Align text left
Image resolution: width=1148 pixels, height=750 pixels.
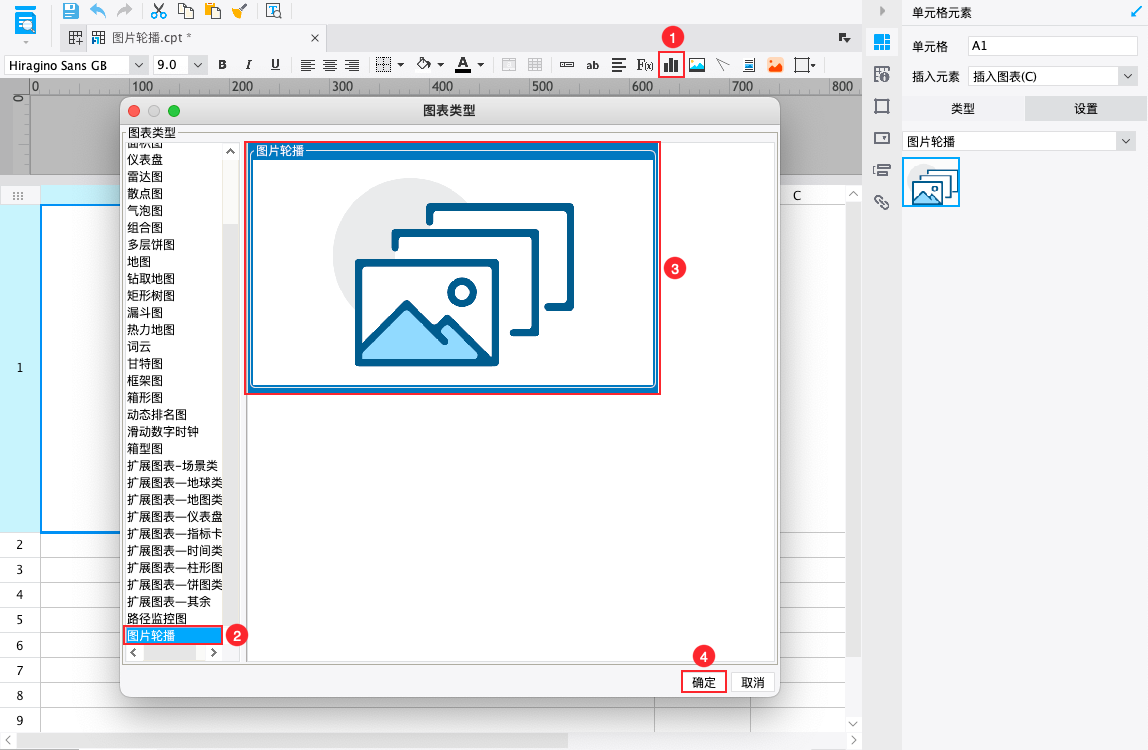point(308,65)
